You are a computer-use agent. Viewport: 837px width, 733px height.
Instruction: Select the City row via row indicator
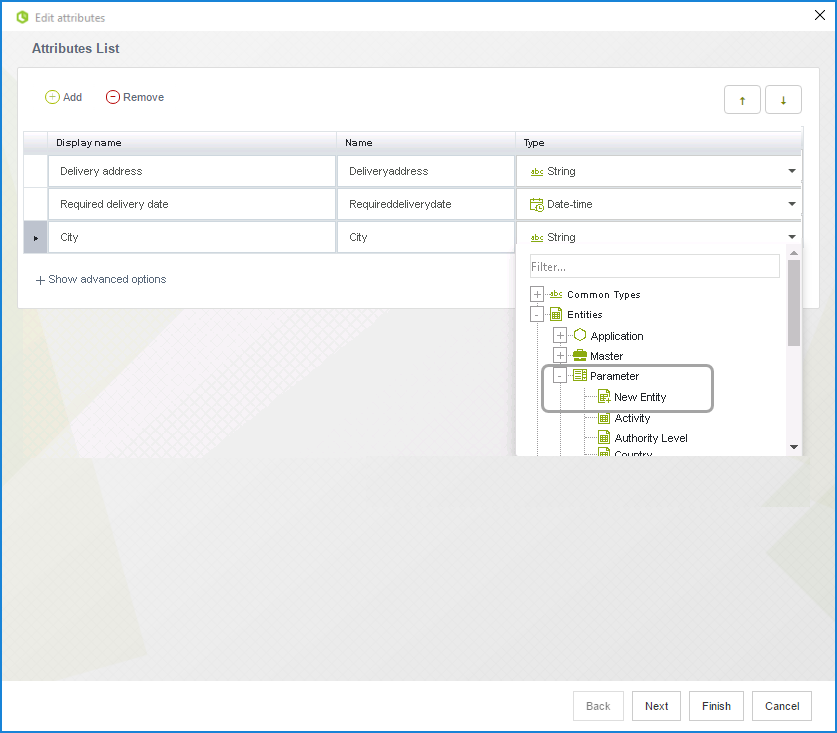(36, 238)
